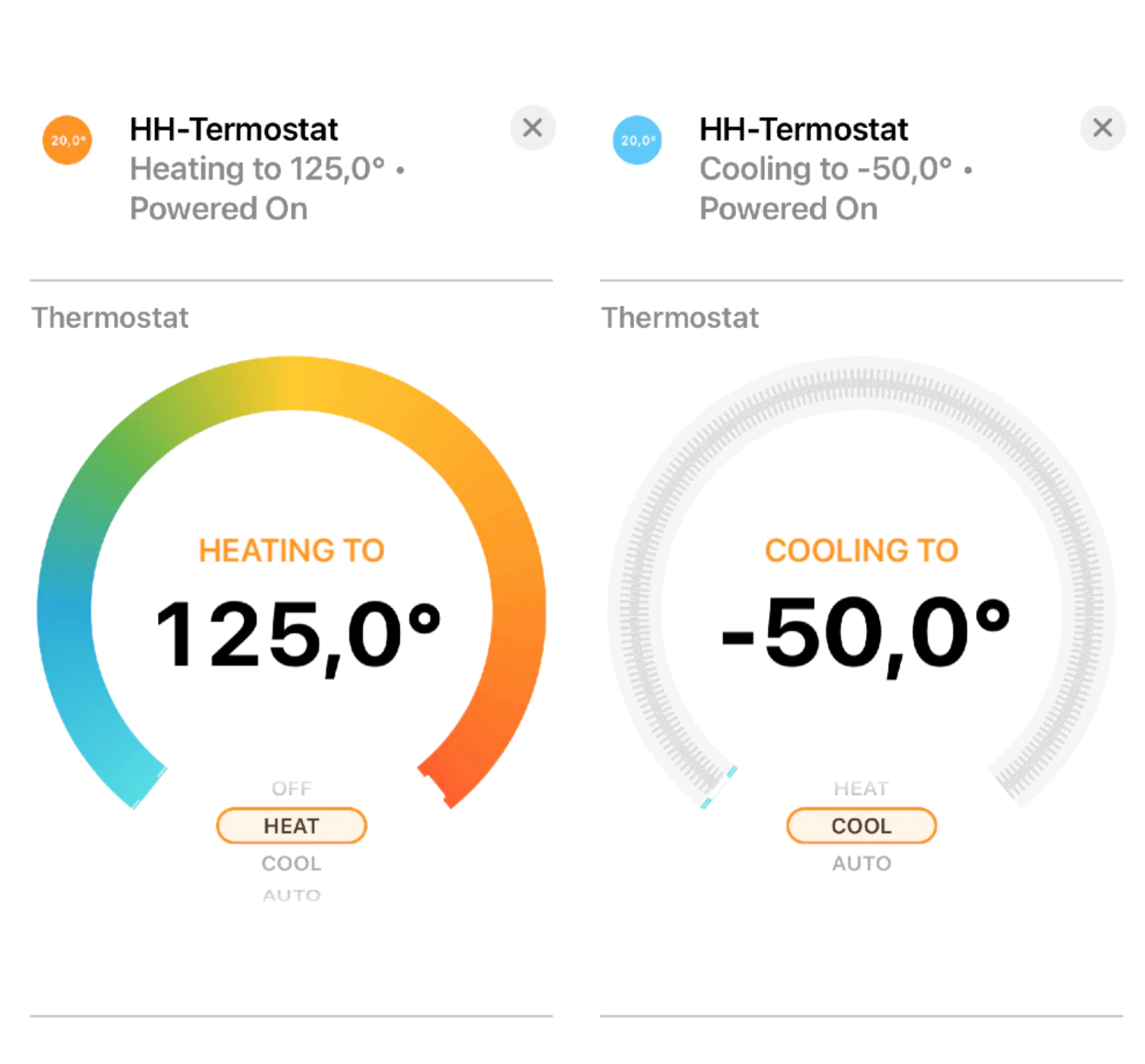Click the top of gray cooling dial

point(862,383)
